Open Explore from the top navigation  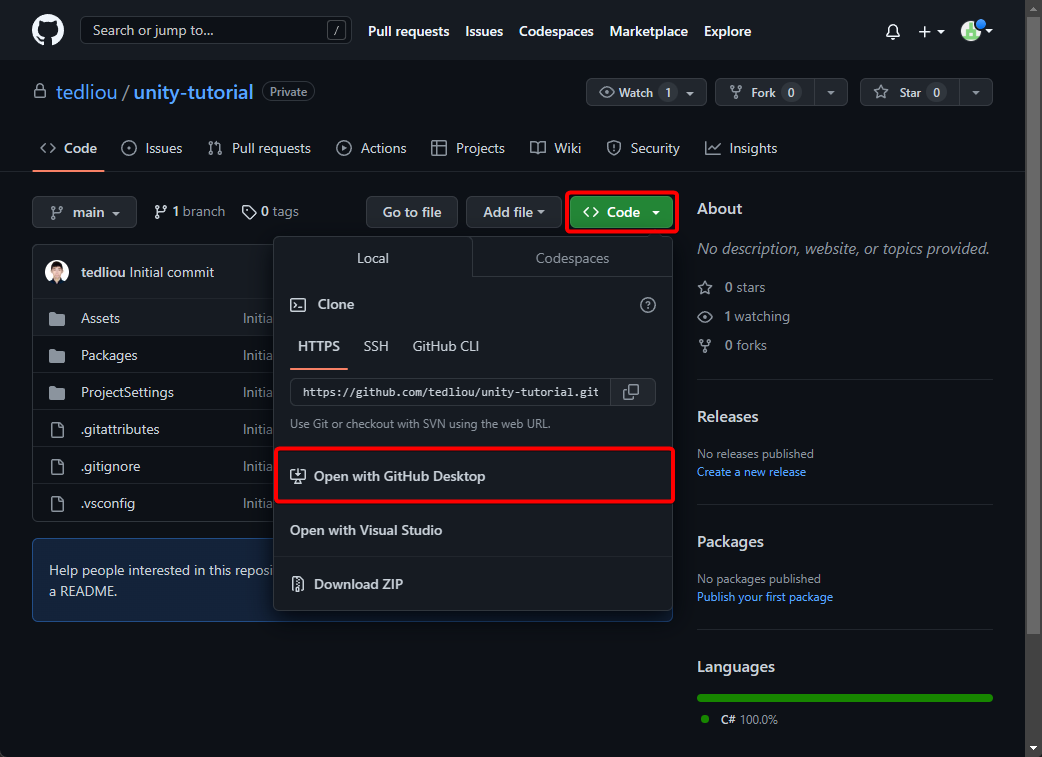(x=728, y=31)
